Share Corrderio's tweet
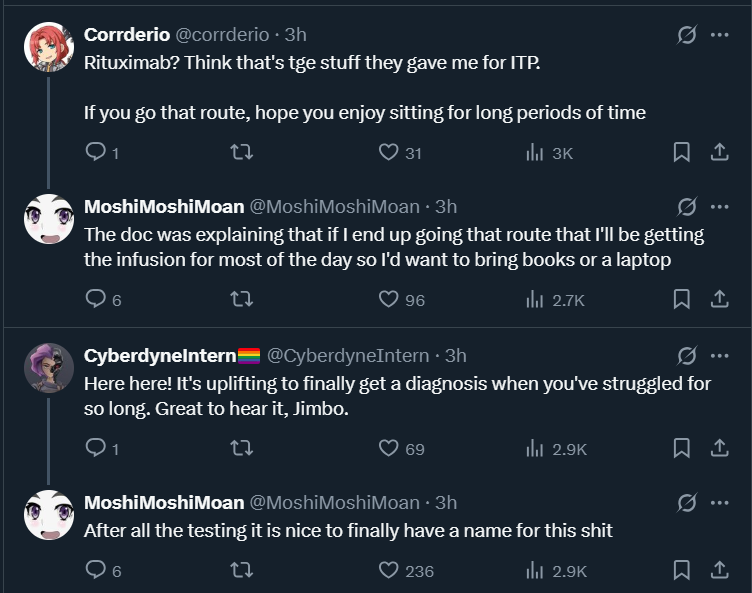This screenshot has height=593, width=752. click(x=718, y=153)
